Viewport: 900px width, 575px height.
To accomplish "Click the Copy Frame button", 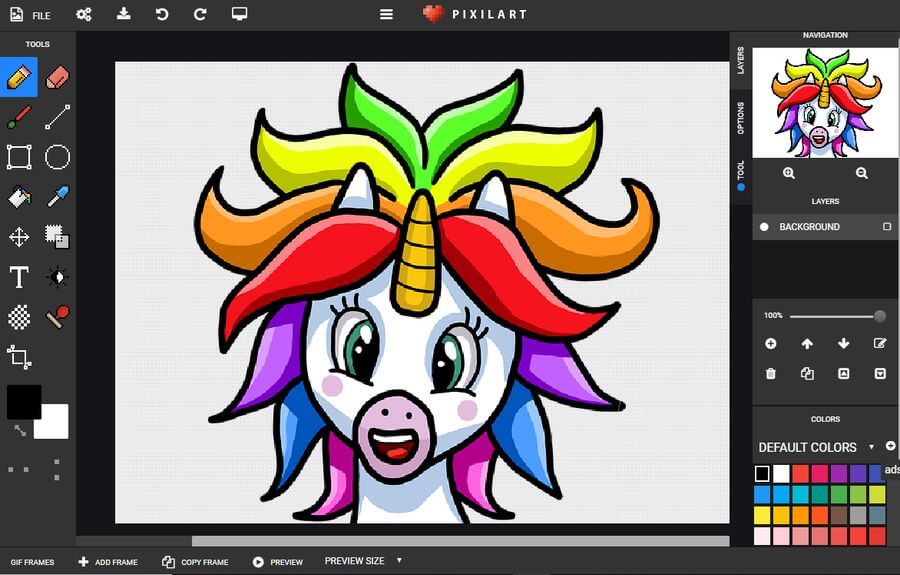I will (x=194, y=562).
